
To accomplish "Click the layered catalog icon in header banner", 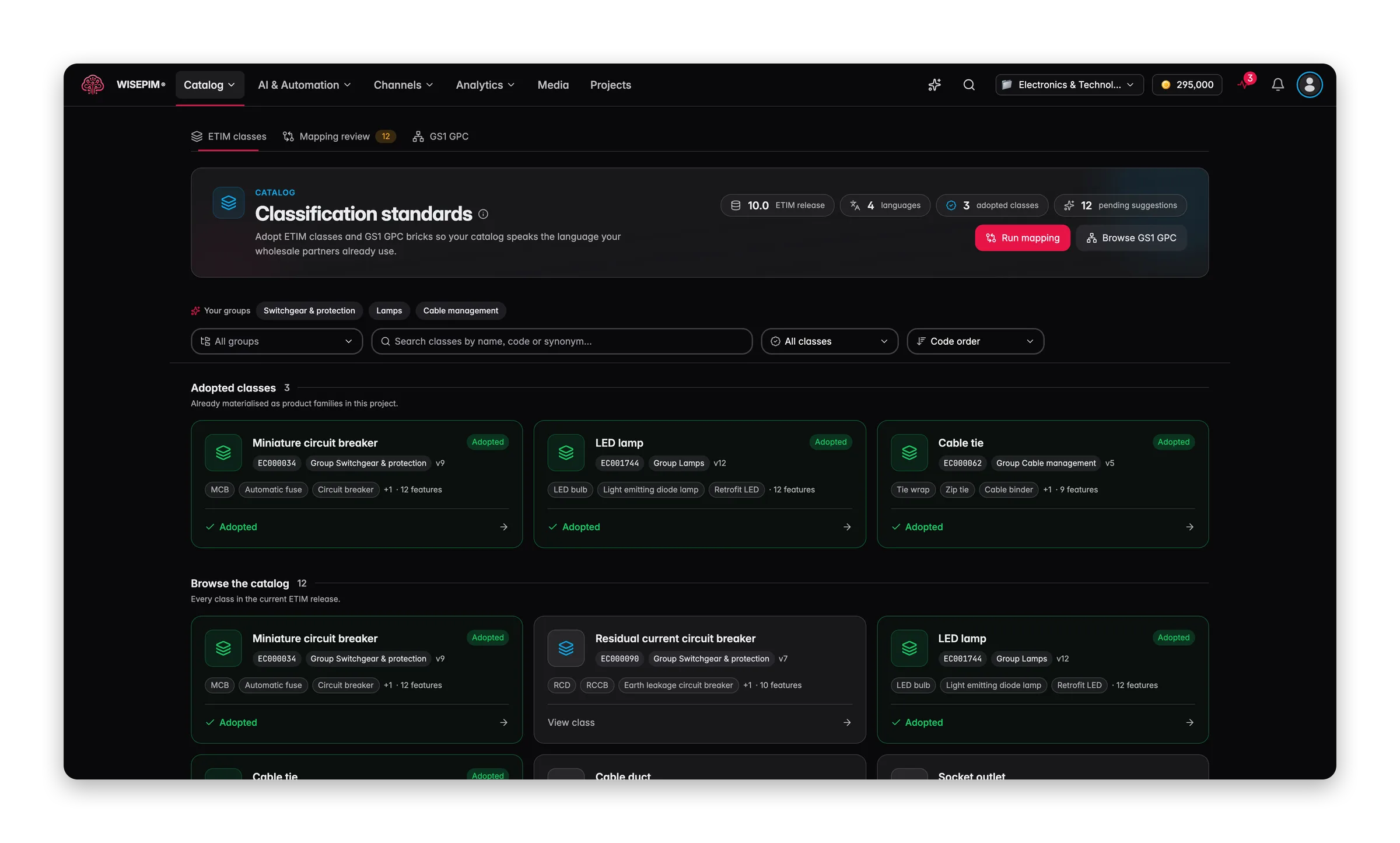I will 229,202.
